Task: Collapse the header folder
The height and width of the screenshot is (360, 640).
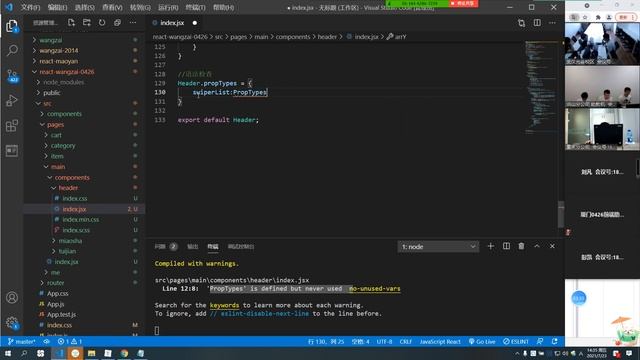Action: pyautogui.click(x=68, y=188)
